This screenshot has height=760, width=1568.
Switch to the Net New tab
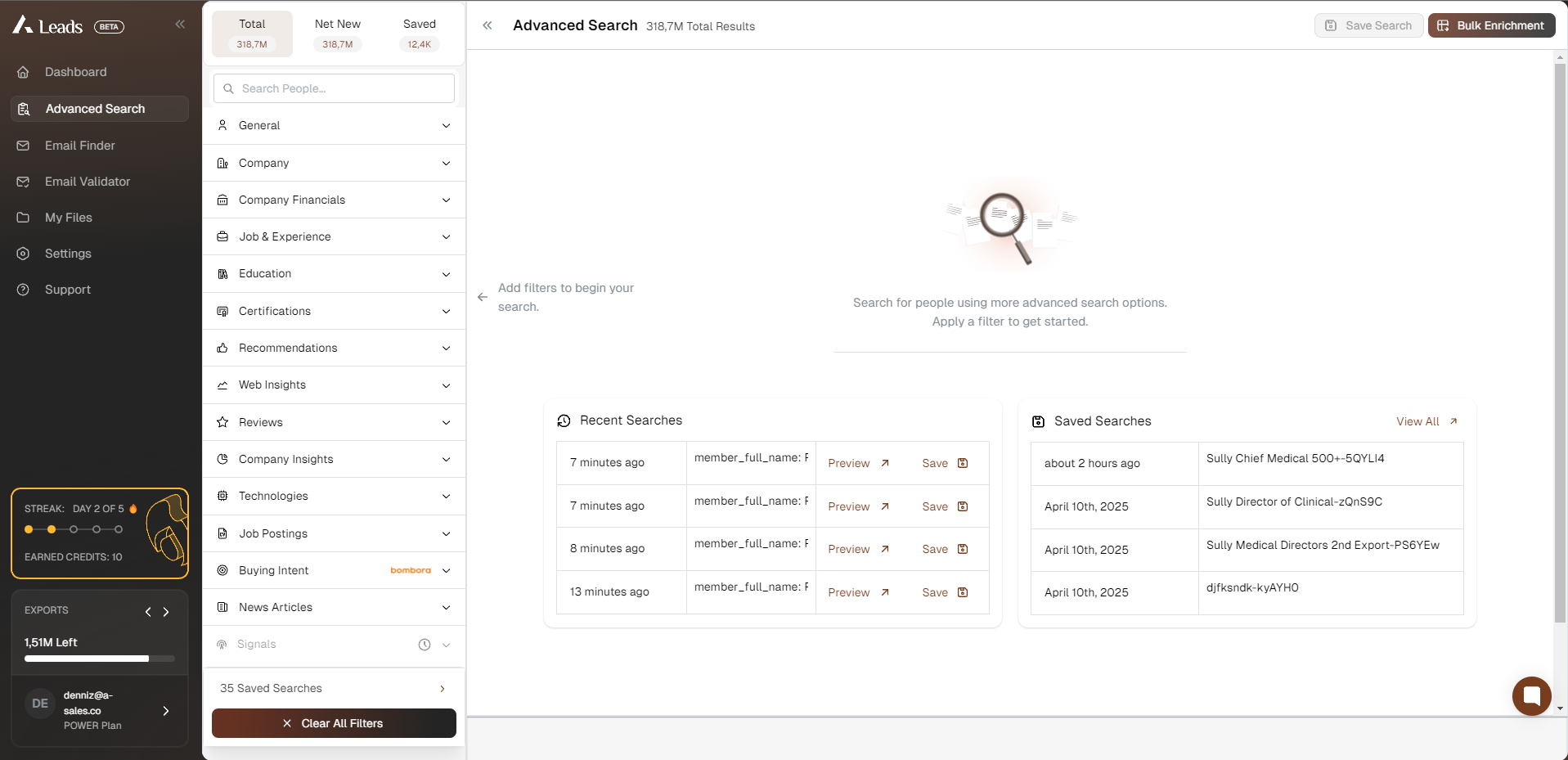click(x=337, y=34)
